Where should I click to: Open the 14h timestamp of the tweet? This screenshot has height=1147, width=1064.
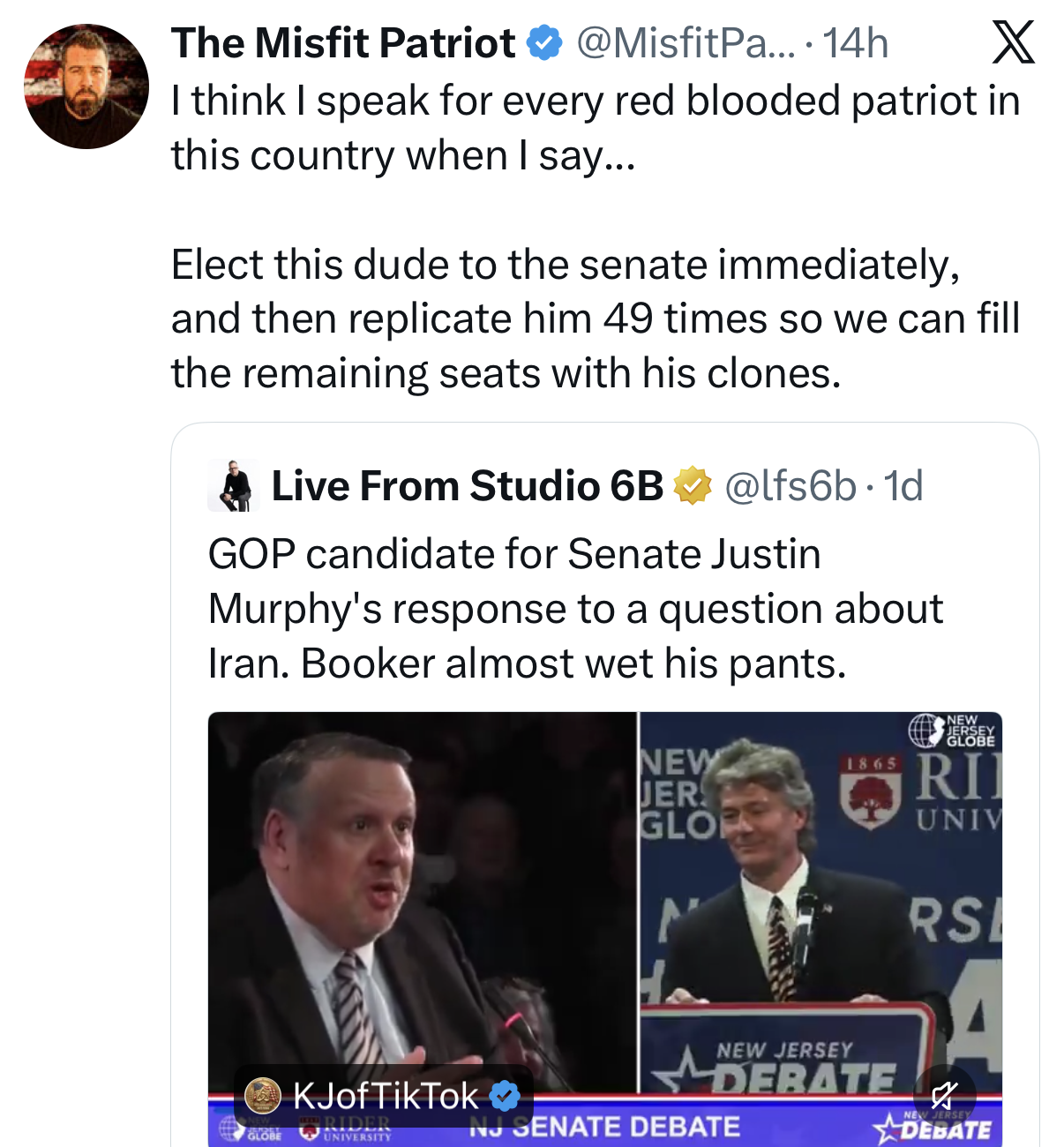pos(855,43)
